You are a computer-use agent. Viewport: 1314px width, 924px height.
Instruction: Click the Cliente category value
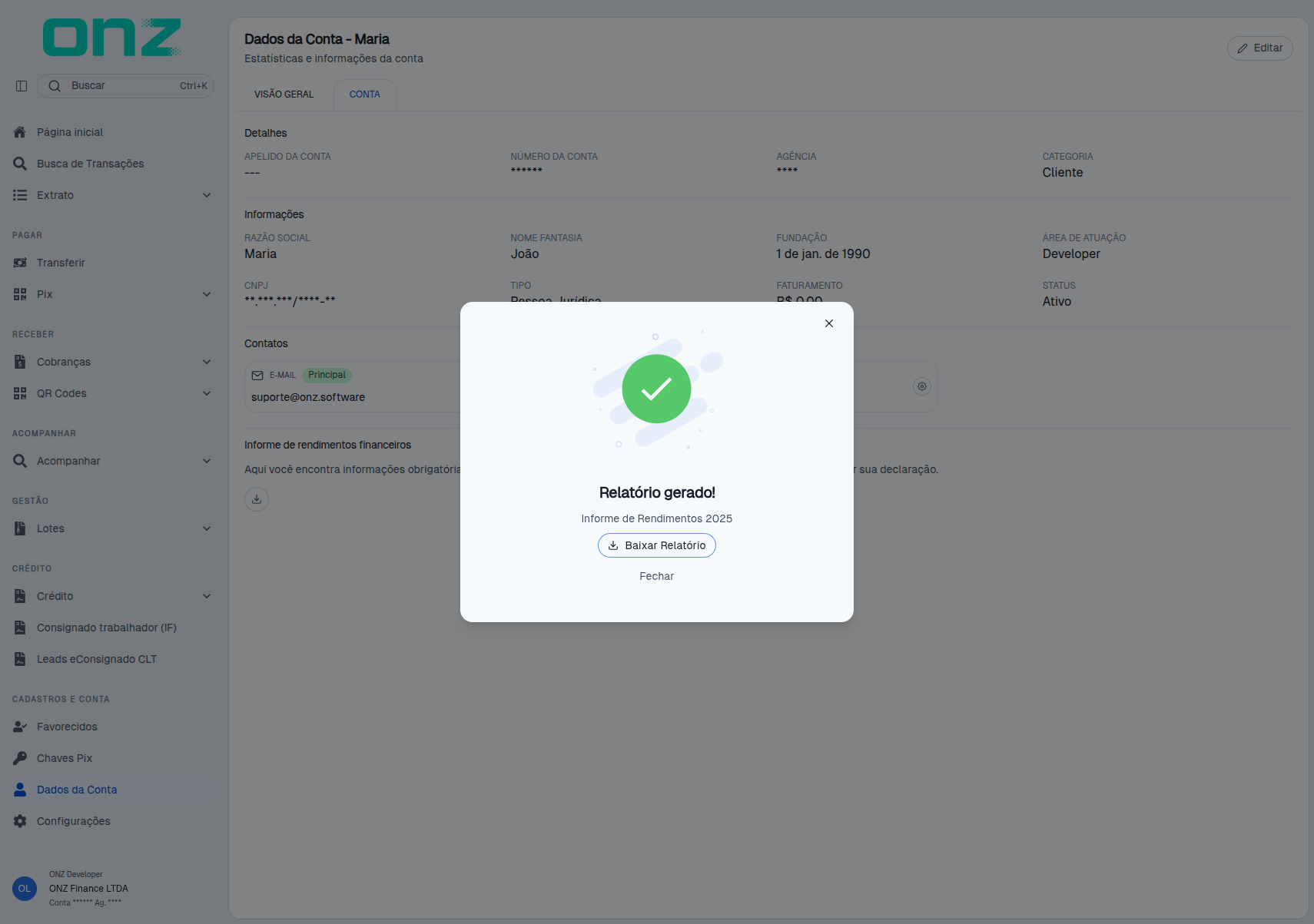pos(1063,173)
